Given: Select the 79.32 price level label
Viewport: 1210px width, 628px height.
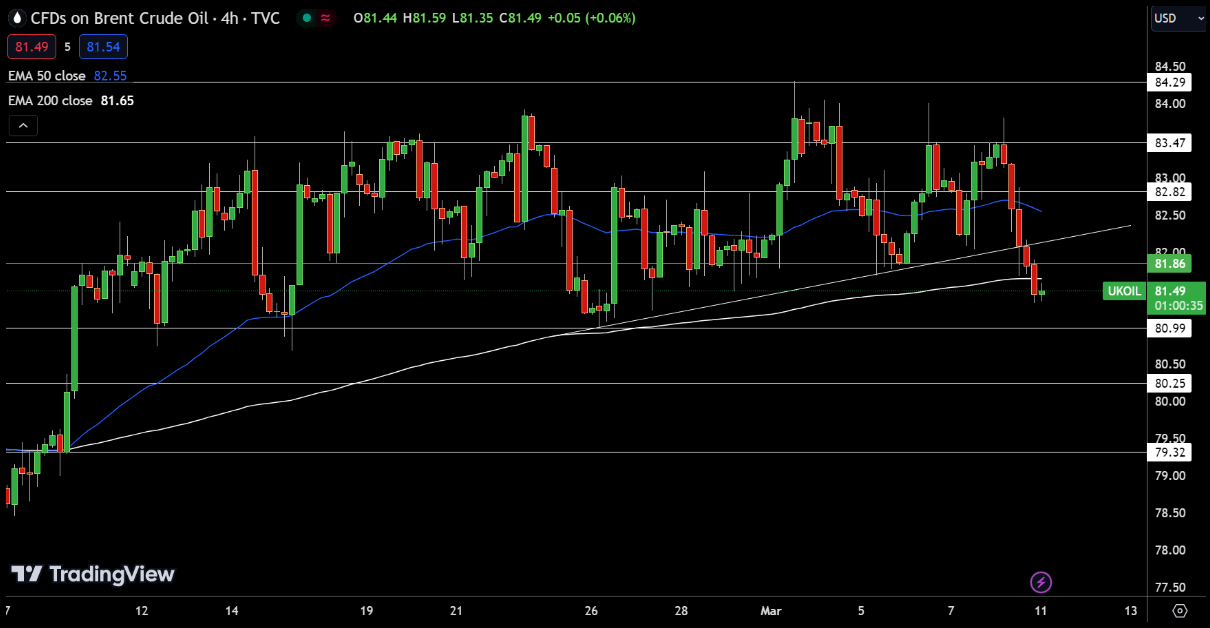Looking at the screenshot, I should pos(1170,452).
